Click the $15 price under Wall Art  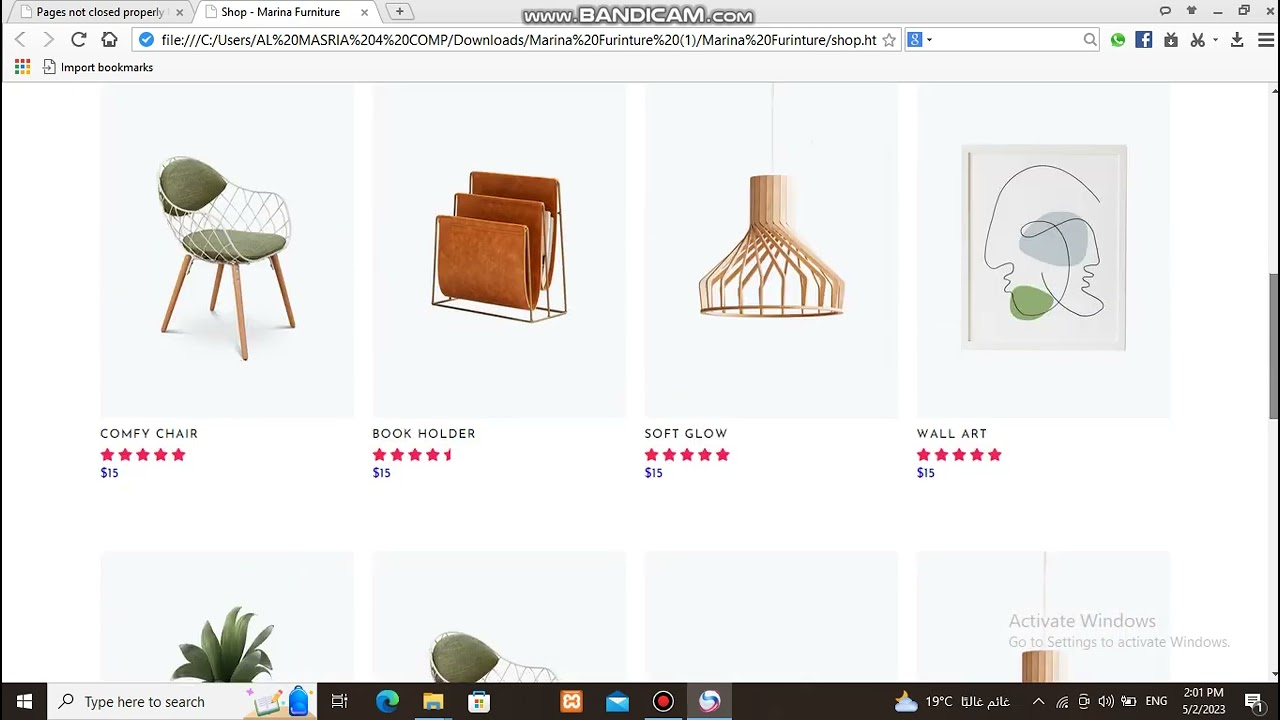point(925,473)
